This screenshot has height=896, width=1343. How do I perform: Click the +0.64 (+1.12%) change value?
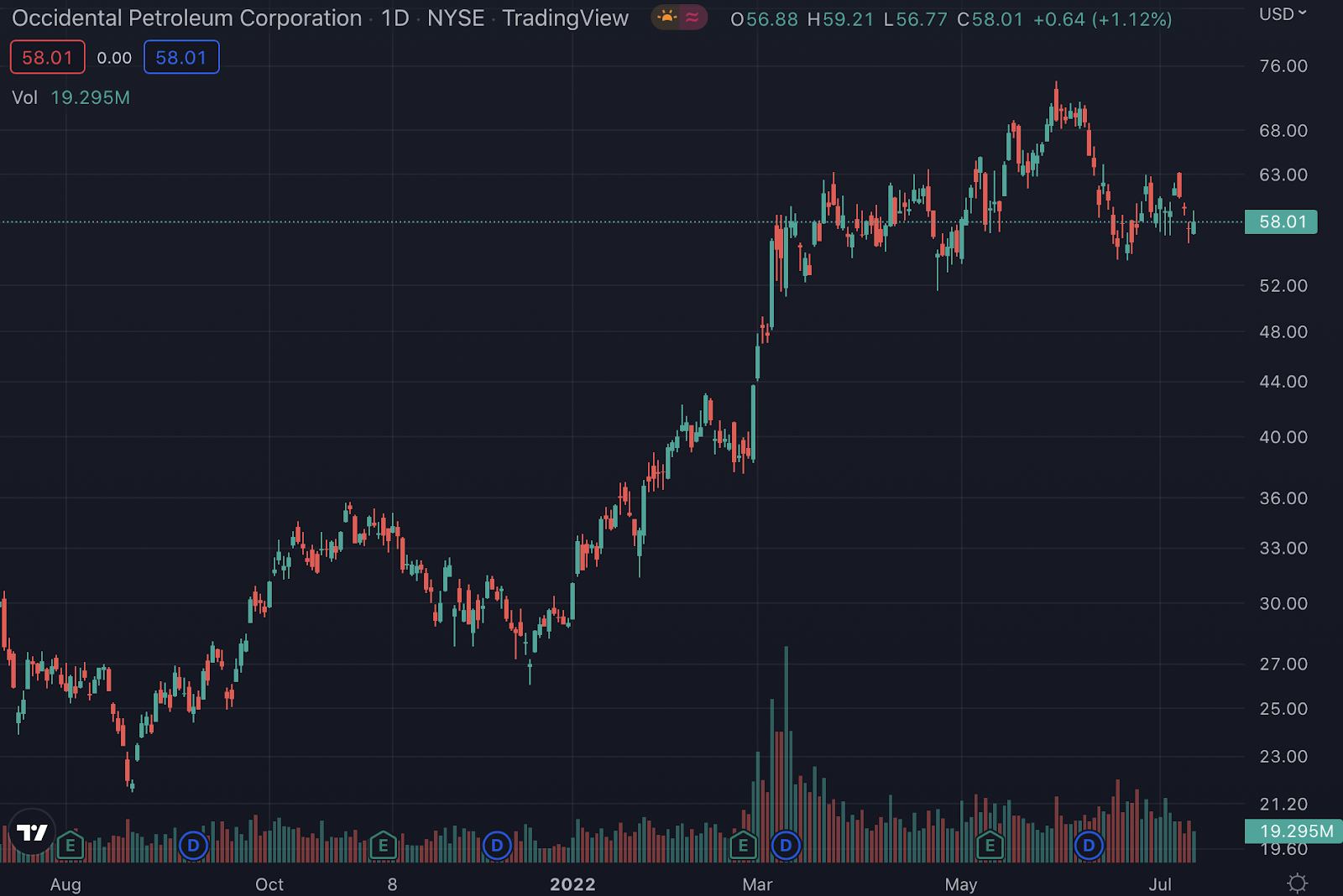(x=1102, y=19)
